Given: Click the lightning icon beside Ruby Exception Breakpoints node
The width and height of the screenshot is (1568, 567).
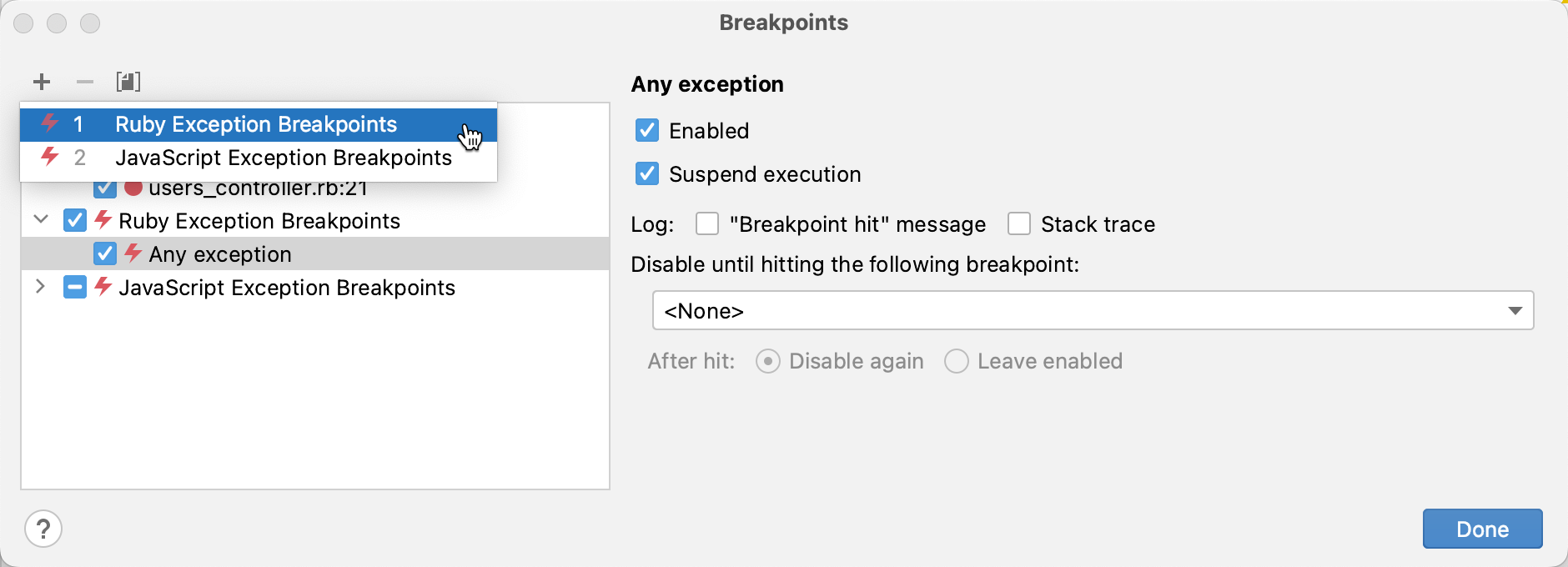Looking at the screenshot, I should click(103, 220).
